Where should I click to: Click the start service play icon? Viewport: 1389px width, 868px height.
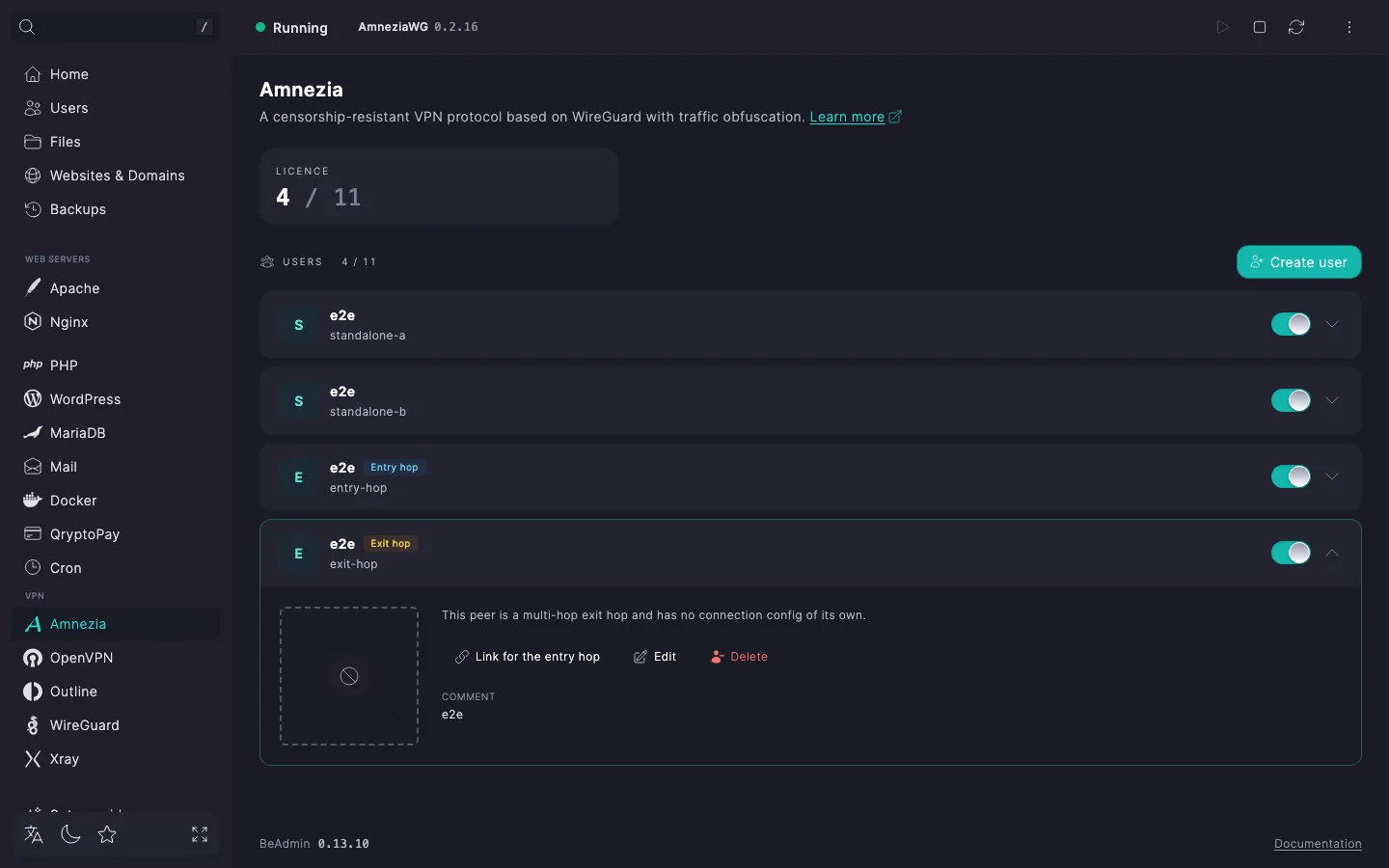coord(1222,27)
